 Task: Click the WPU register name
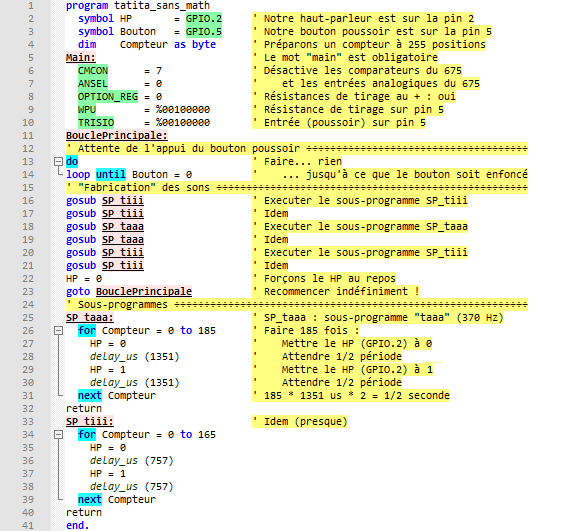point(87,110)
